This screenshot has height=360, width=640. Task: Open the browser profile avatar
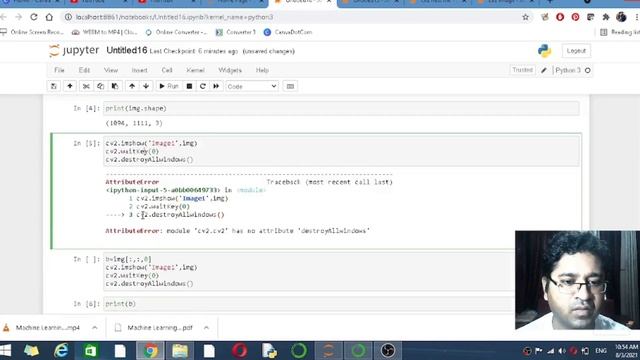pyautogui.click(x=621, y=17)
